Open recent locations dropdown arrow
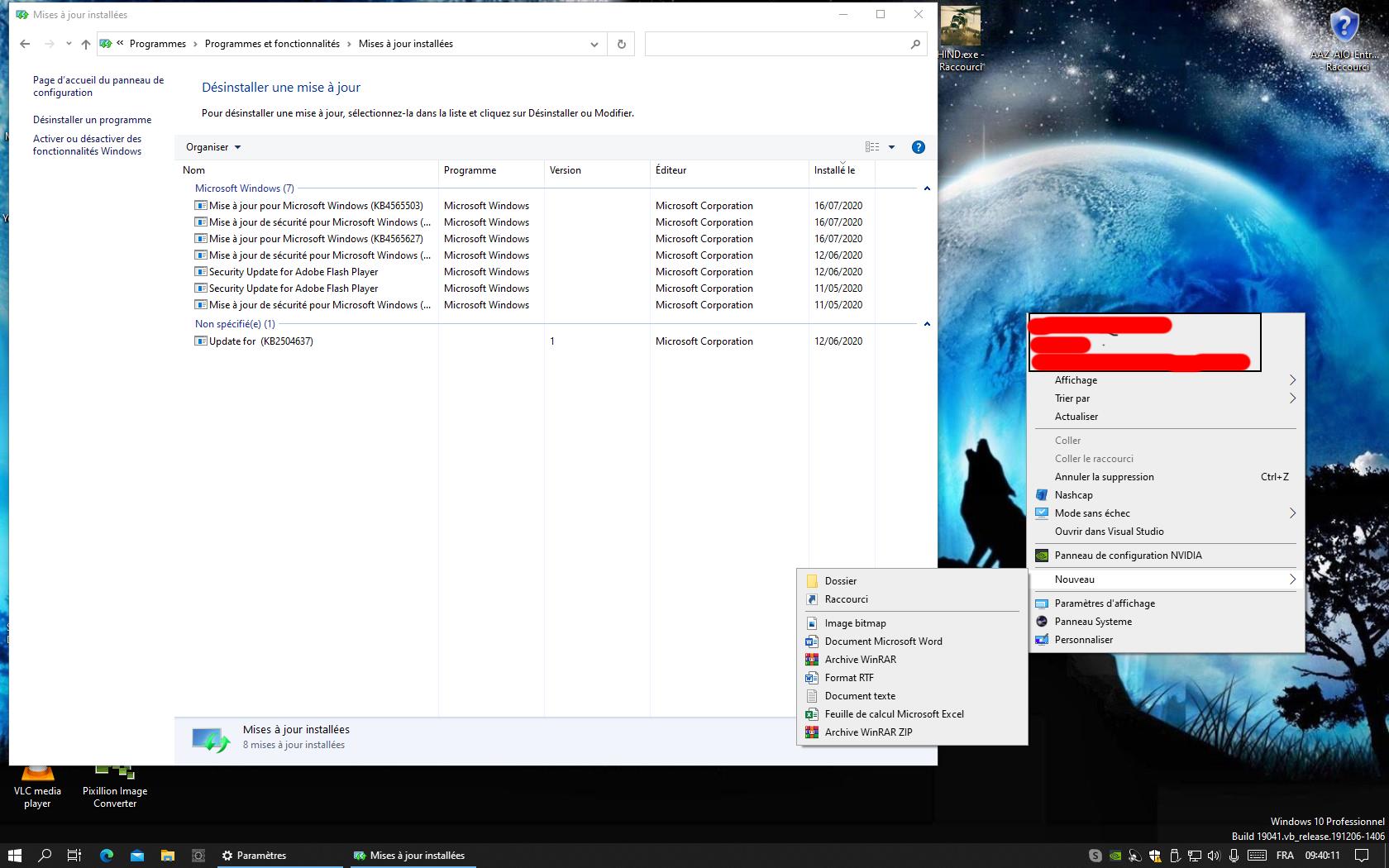 [x=69, y=44]
